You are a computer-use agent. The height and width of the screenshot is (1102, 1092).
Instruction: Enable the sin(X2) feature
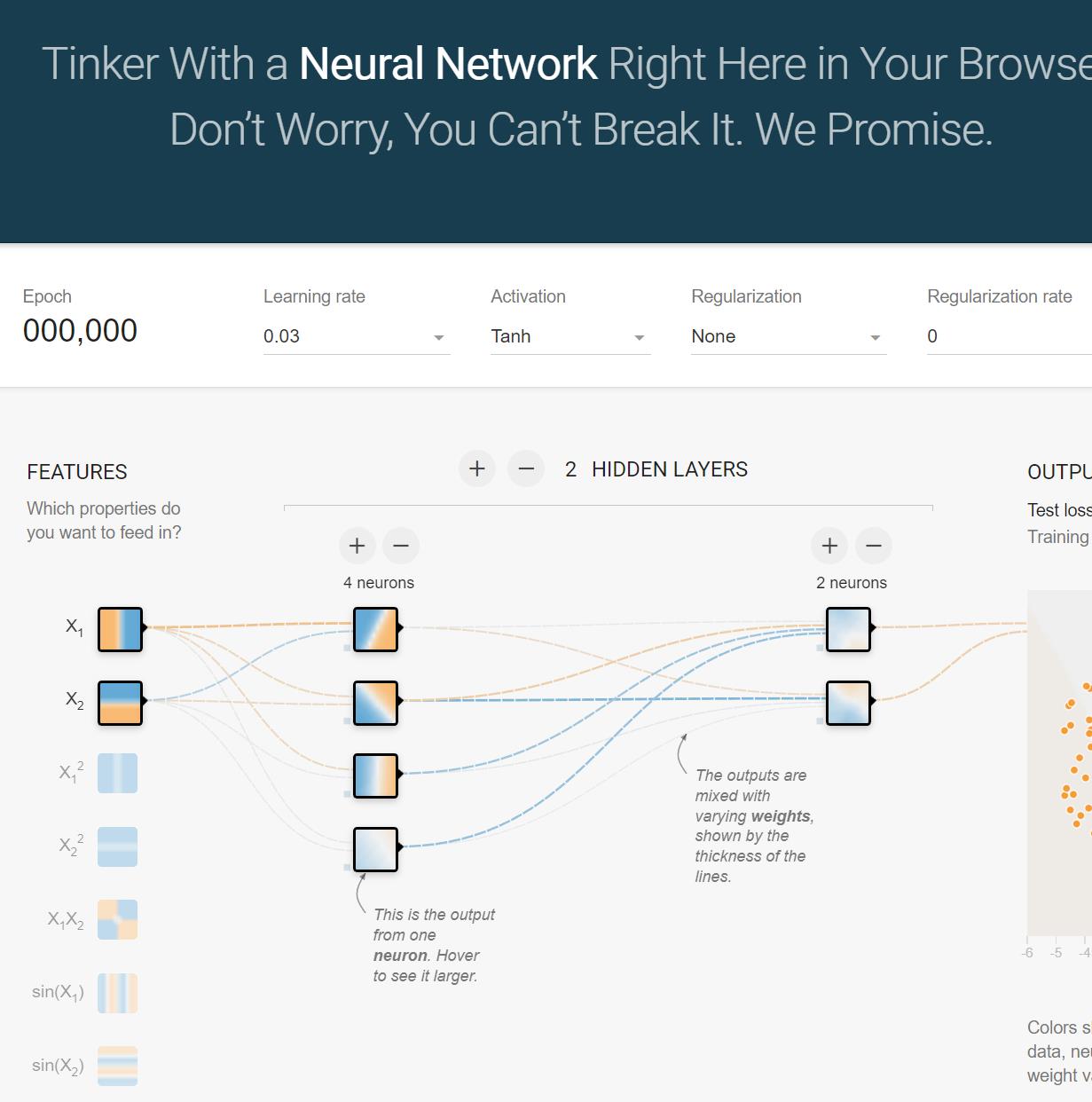click(x=117, y=1066)
